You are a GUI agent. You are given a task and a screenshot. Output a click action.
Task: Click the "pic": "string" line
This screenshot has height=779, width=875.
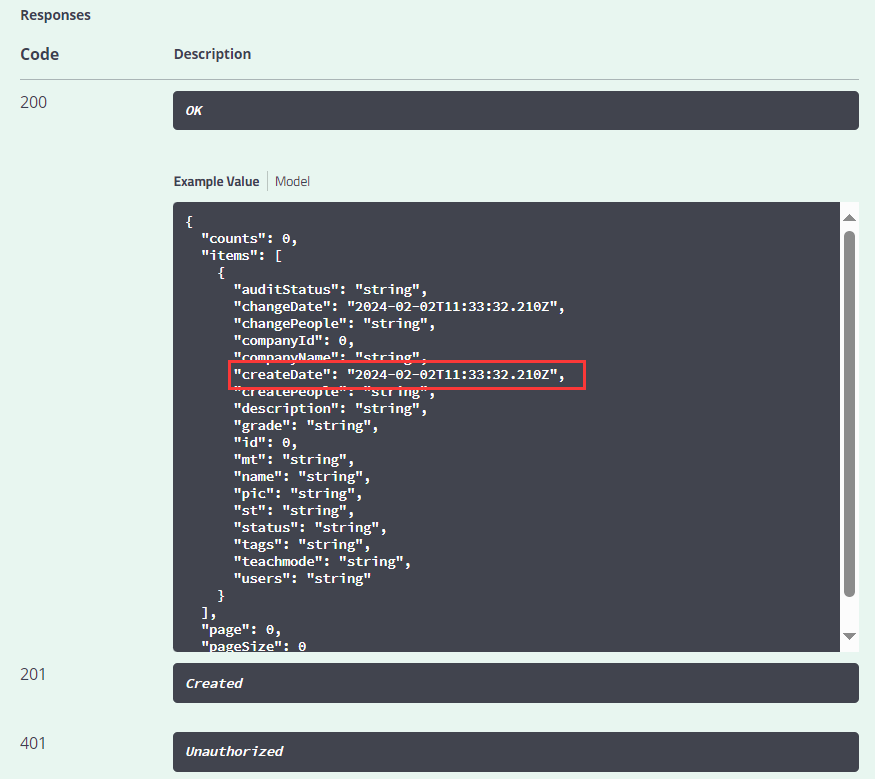pyautogui.click(x=298, y=494)
